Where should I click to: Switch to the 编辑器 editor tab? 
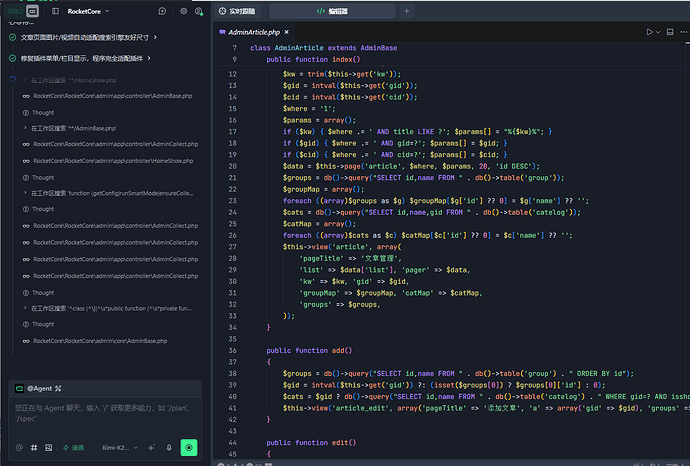pos(332,11)
